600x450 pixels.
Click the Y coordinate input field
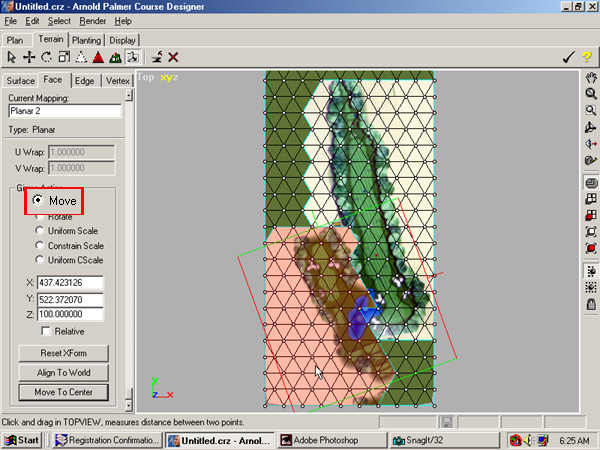click(x=70, y=299)
